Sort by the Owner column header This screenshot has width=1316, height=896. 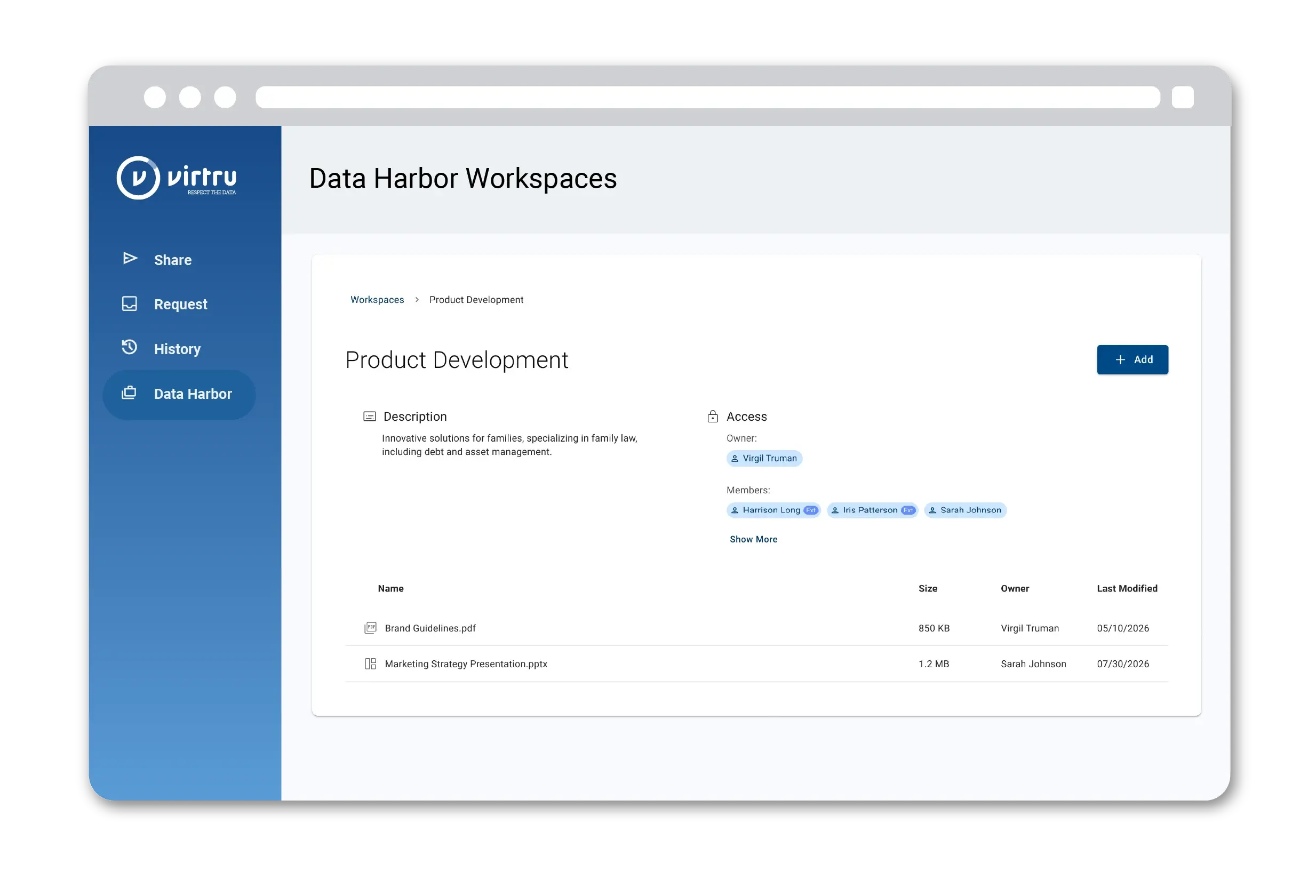(1015, 589)
